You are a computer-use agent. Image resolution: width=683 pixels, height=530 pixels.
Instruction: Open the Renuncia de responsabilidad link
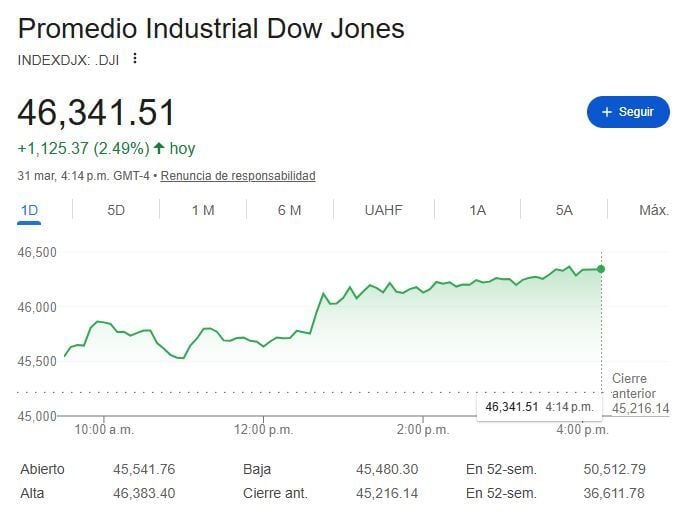pyautogui.click(x=238, y=176)
